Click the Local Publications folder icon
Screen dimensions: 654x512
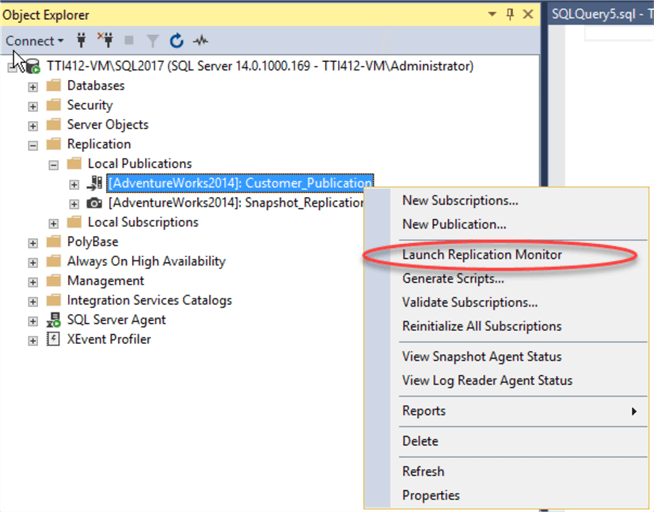tap(74, 163)
